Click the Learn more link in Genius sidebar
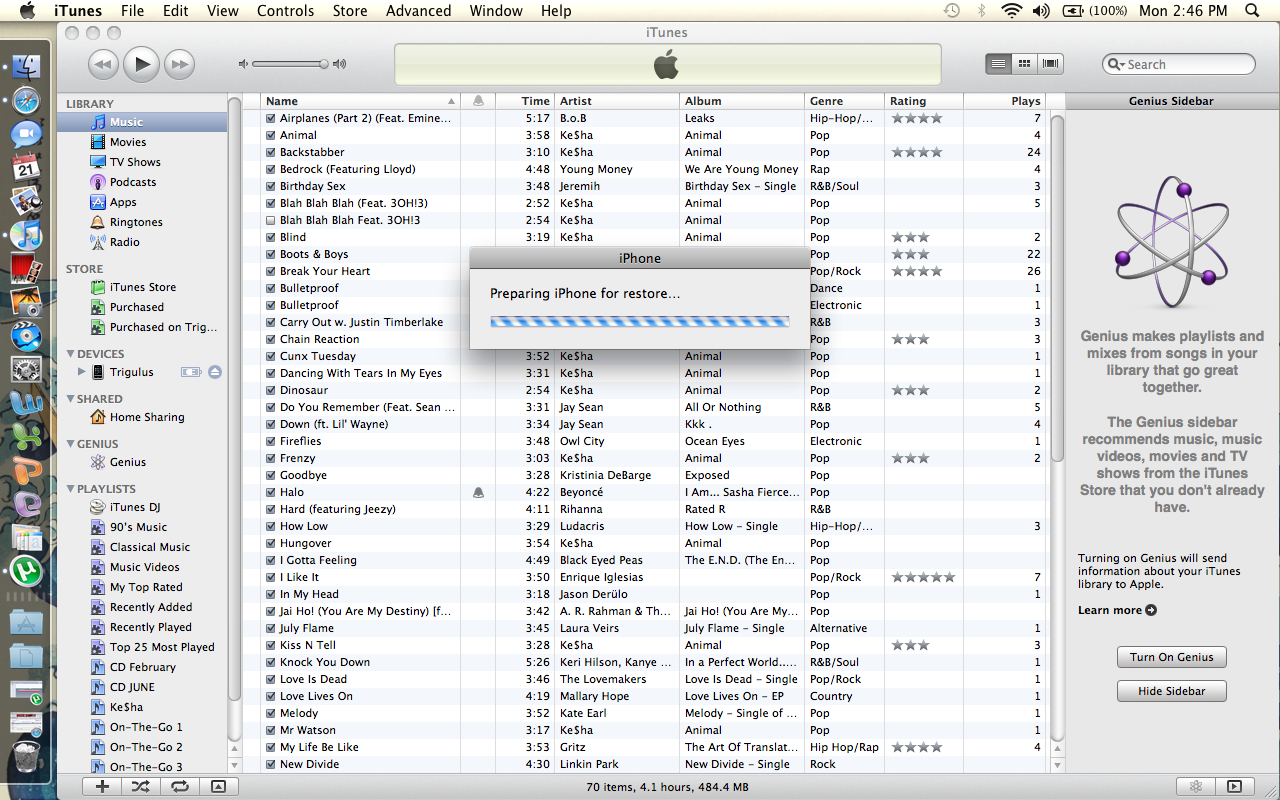This screenshot has width=1280, height=800. click(1117, 610)
